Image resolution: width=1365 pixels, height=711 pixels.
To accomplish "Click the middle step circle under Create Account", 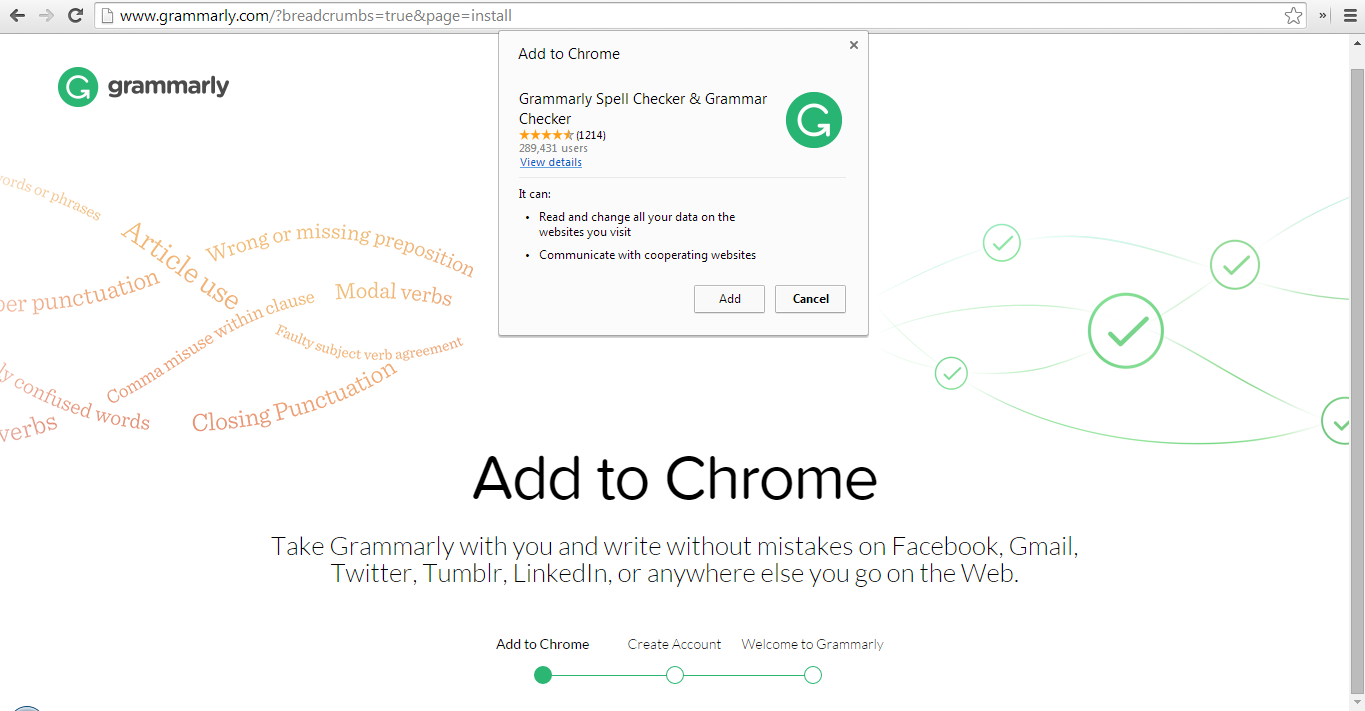I will pyautogui.click(x=675, y=675).
